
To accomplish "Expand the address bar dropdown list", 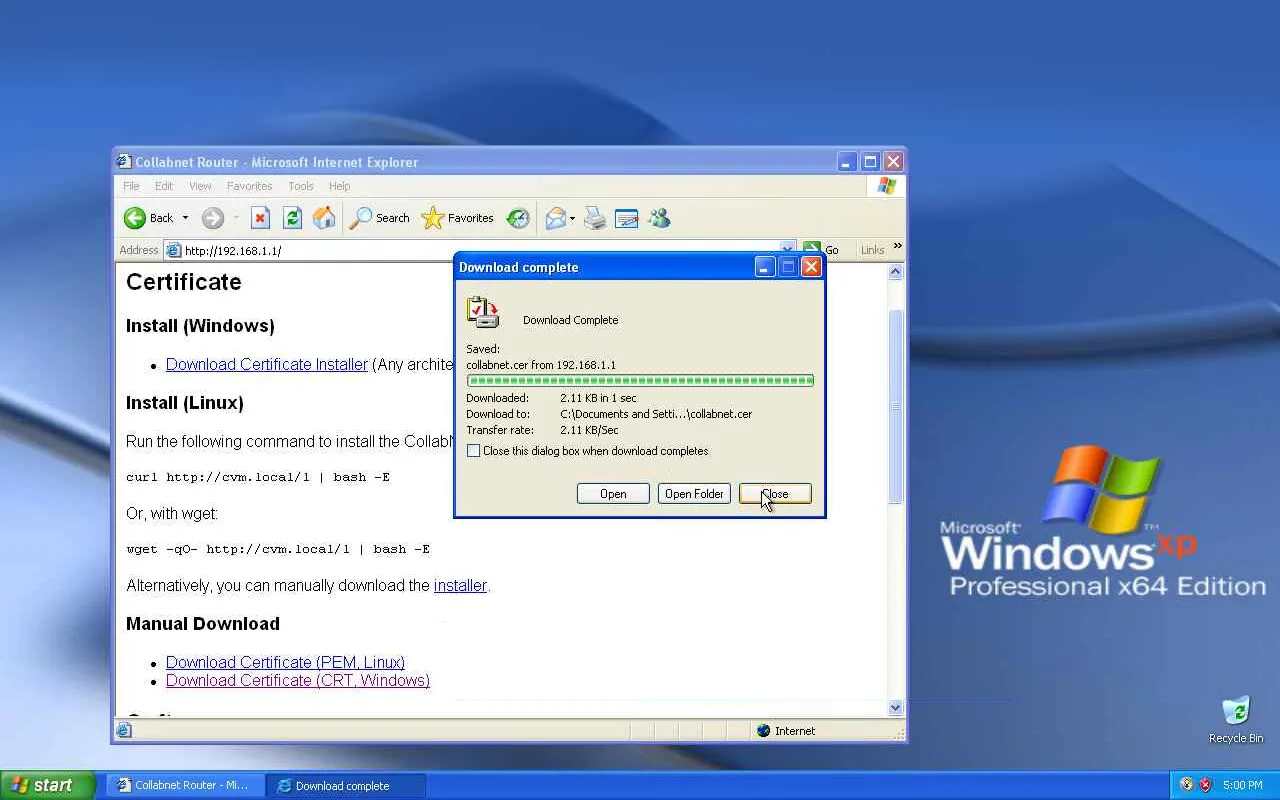I will pyautogui.click(x=787, y=250).
